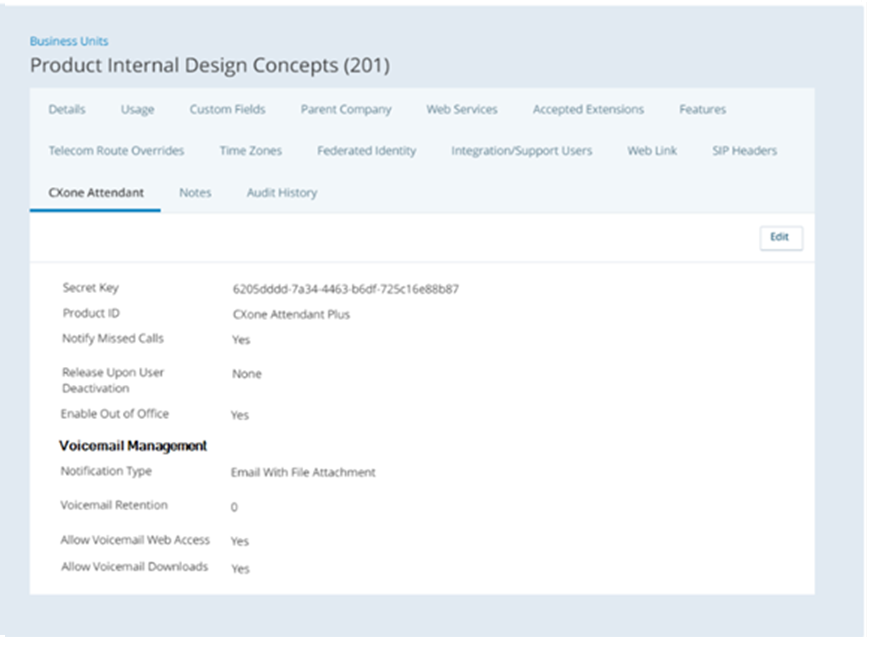Click the Voicemail Retention 0 value
Screen dimensions: 879x649
(x=234, y=507)
